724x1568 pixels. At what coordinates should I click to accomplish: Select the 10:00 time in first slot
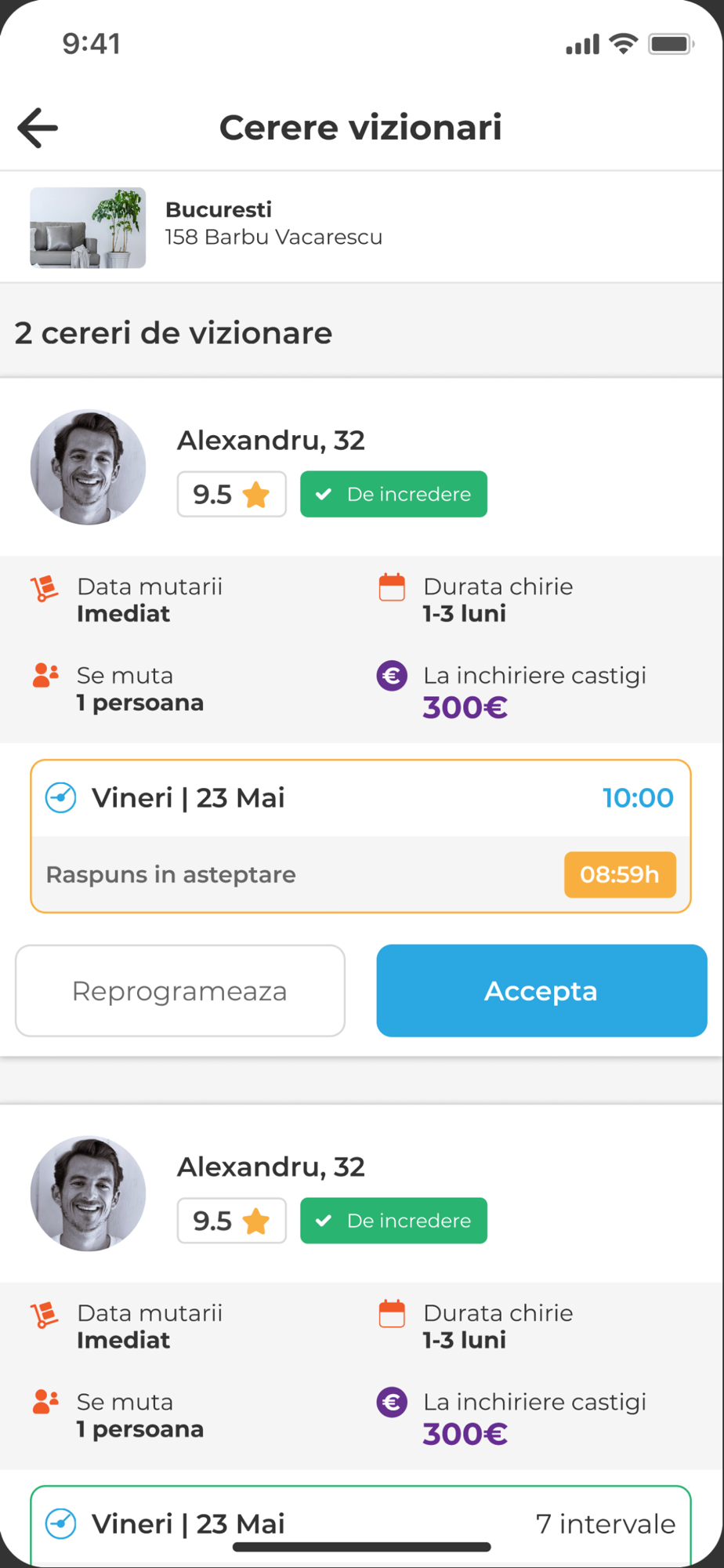click(x=638, y=798)
